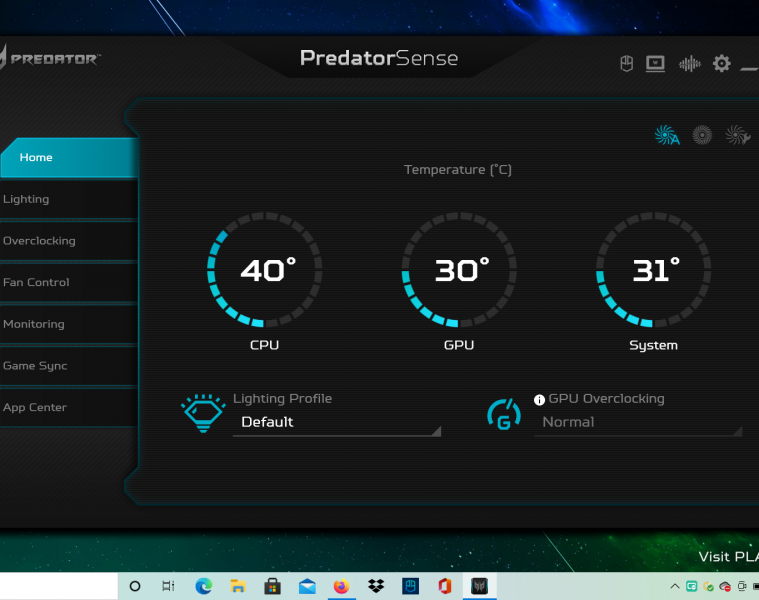Open the Monitoring tab

[69, 324]
